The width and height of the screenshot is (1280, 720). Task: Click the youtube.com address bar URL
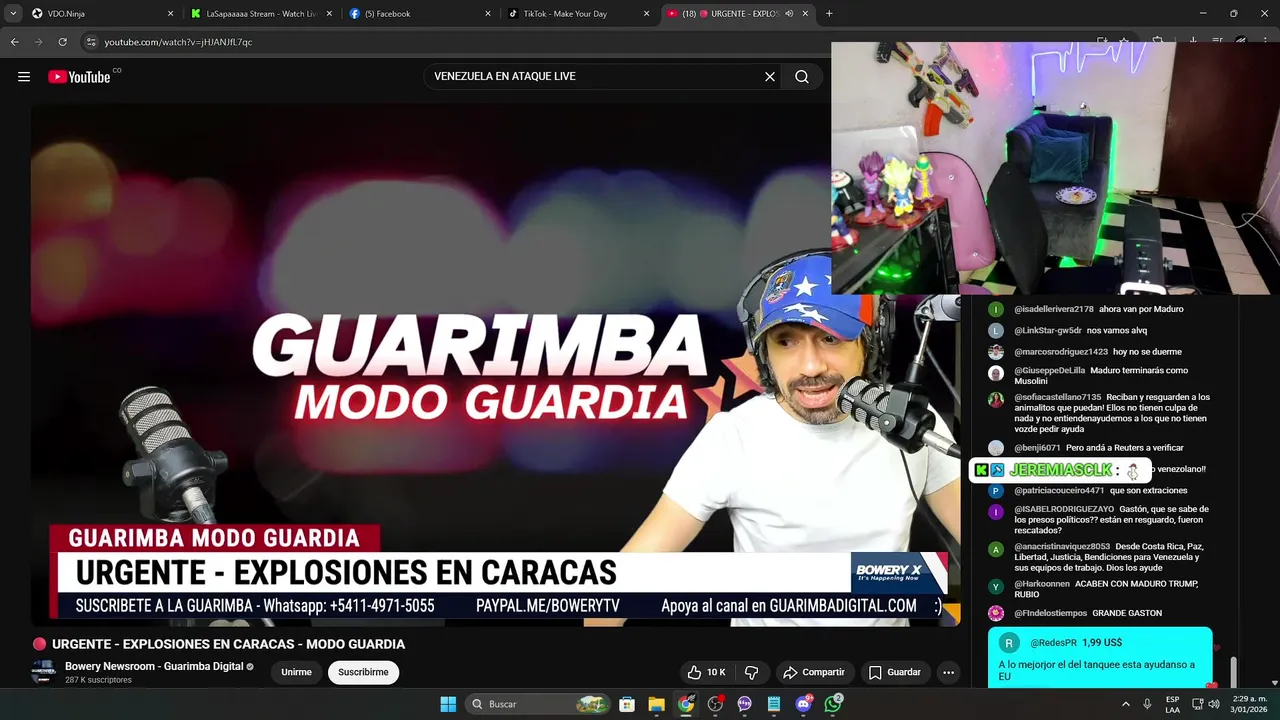coord(178,42)
